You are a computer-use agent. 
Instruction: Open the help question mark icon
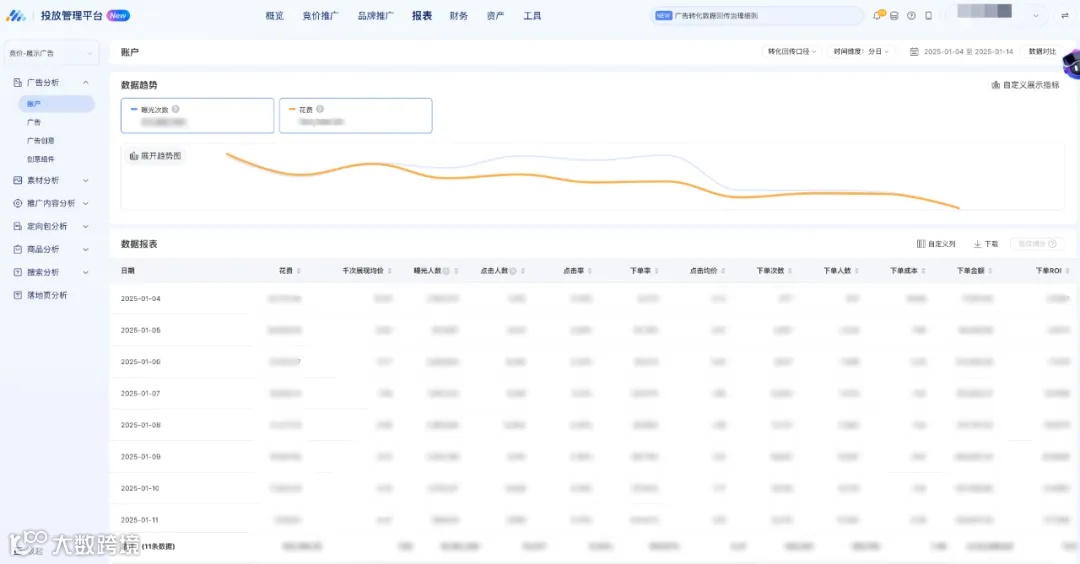click(x=911, y=15)
